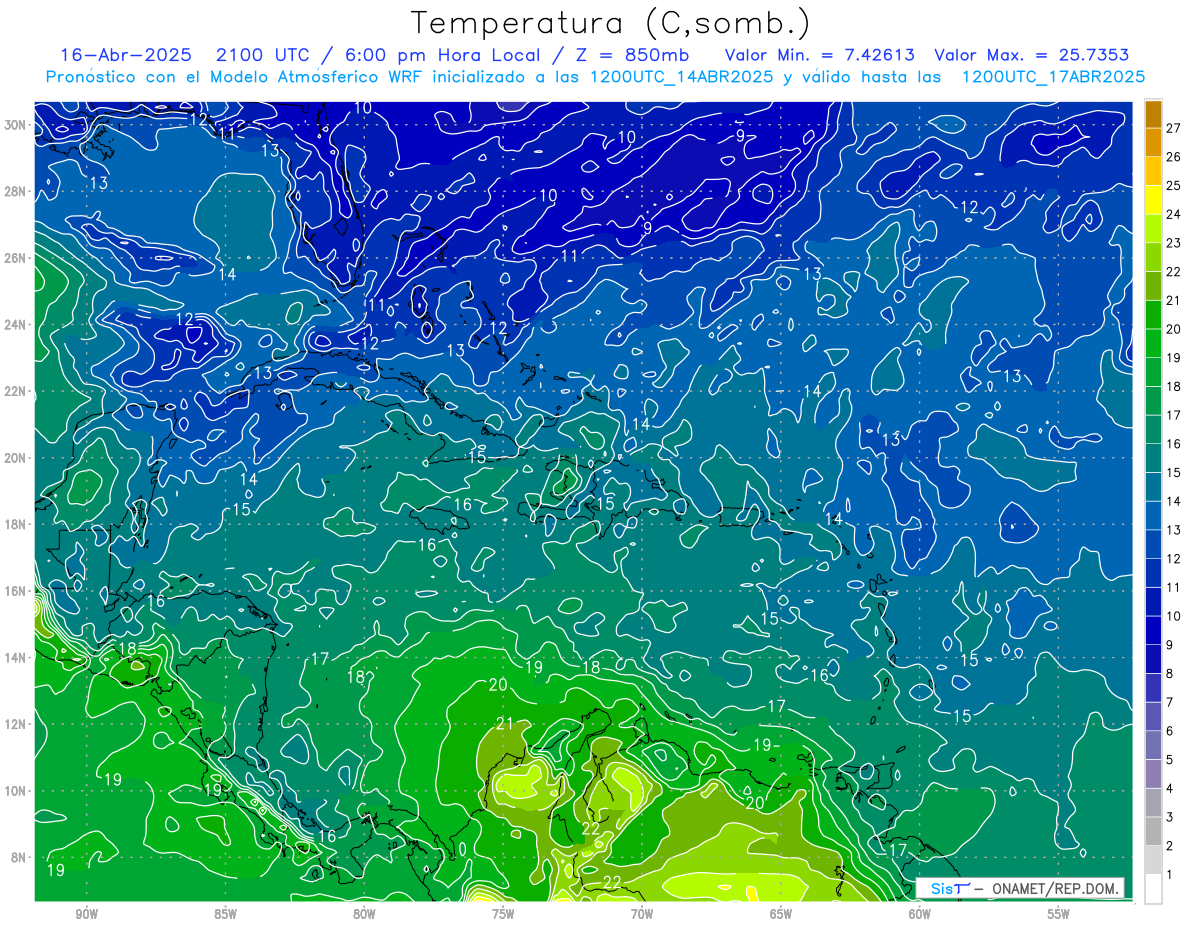Click the '26N' latitude axis label
Image resolution: width=1200 pixels, height=927 pixels.
[x=15, y=257]
